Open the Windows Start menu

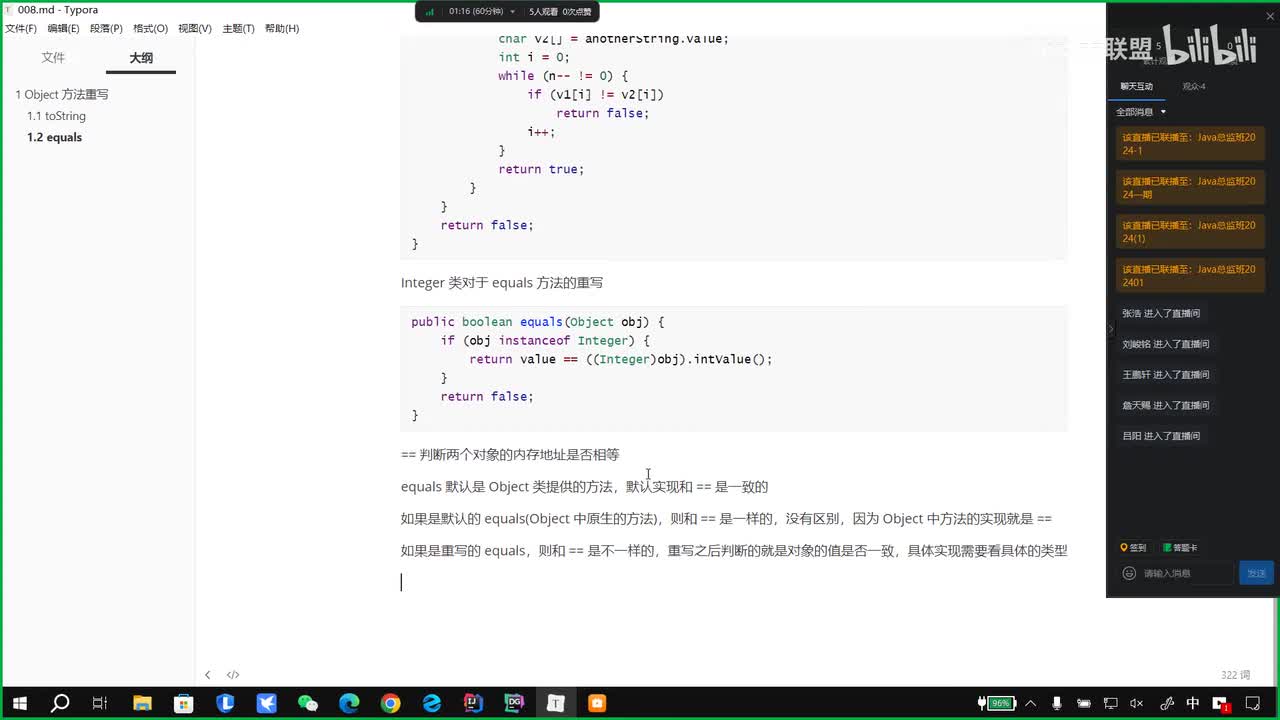19,703
